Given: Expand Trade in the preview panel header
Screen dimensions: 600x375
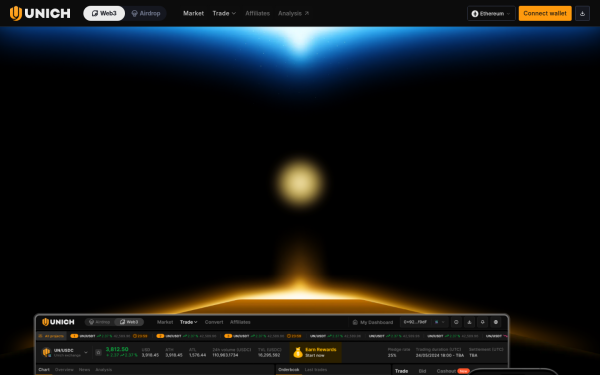Looking at the screenshot, I should click(189, 322).
